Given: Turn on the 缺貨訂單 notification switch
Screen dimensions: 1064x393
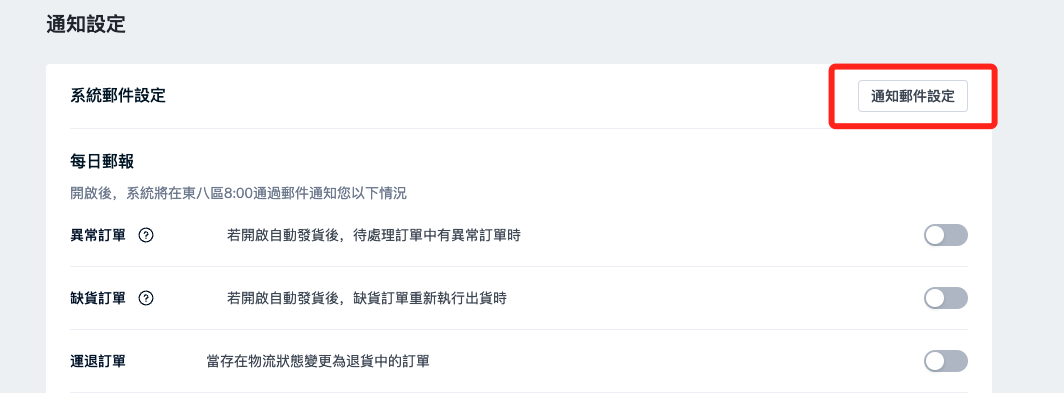Looking at the screenshot, I should pyautogui.click(x=945, y=298).
